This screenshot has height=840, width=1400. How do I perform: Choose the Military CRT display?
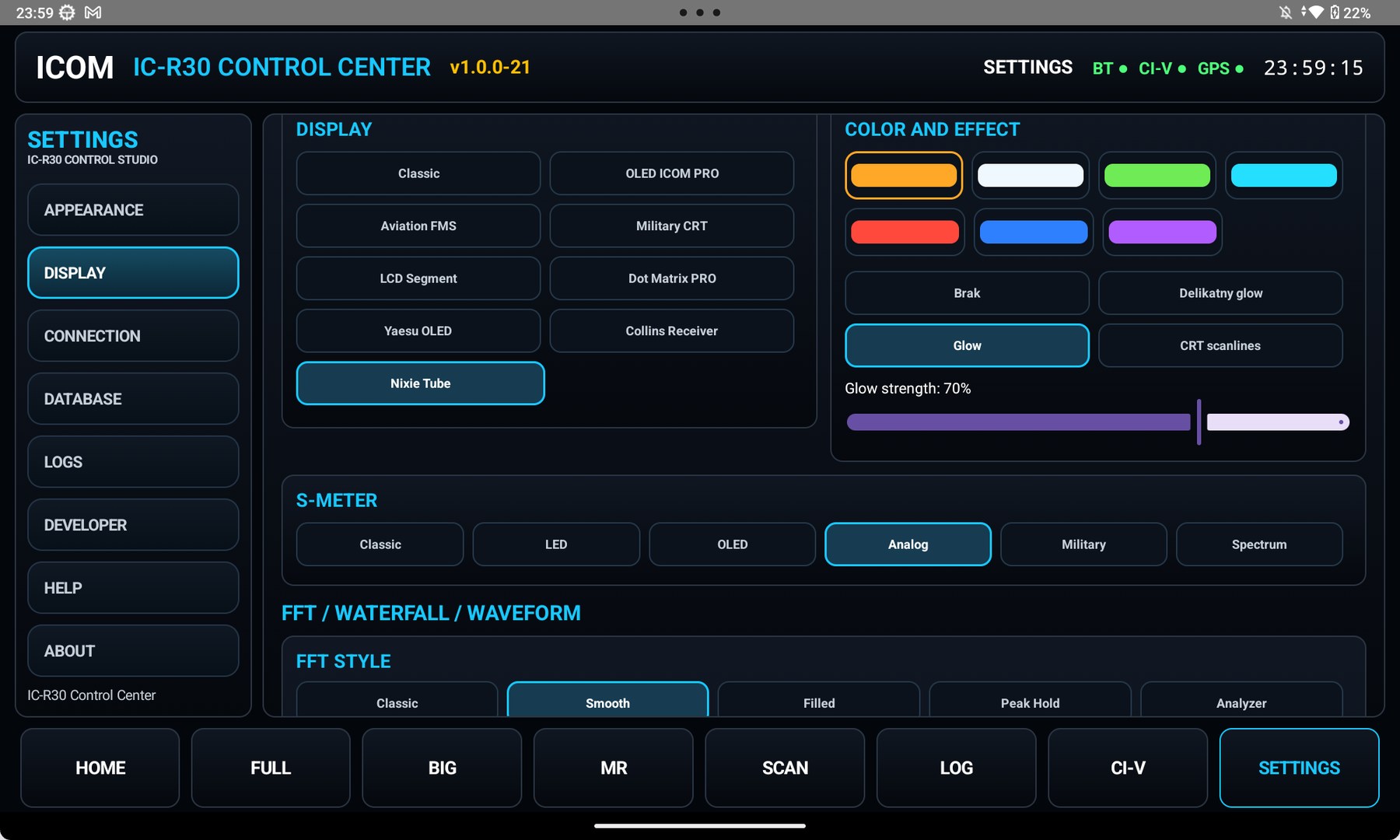672,226
